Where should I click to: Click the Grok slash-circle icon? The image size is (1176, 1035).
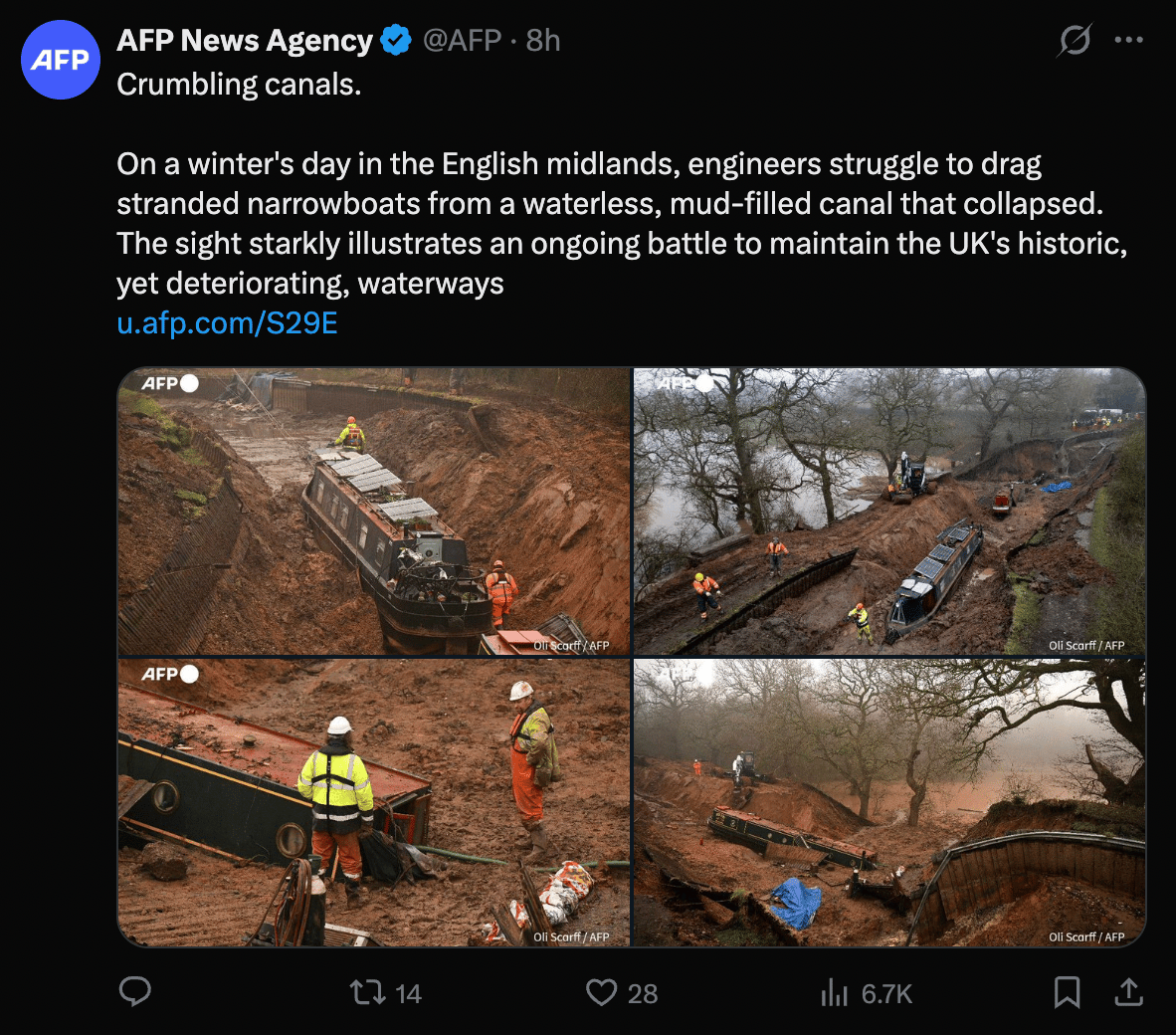[1075, 41]
